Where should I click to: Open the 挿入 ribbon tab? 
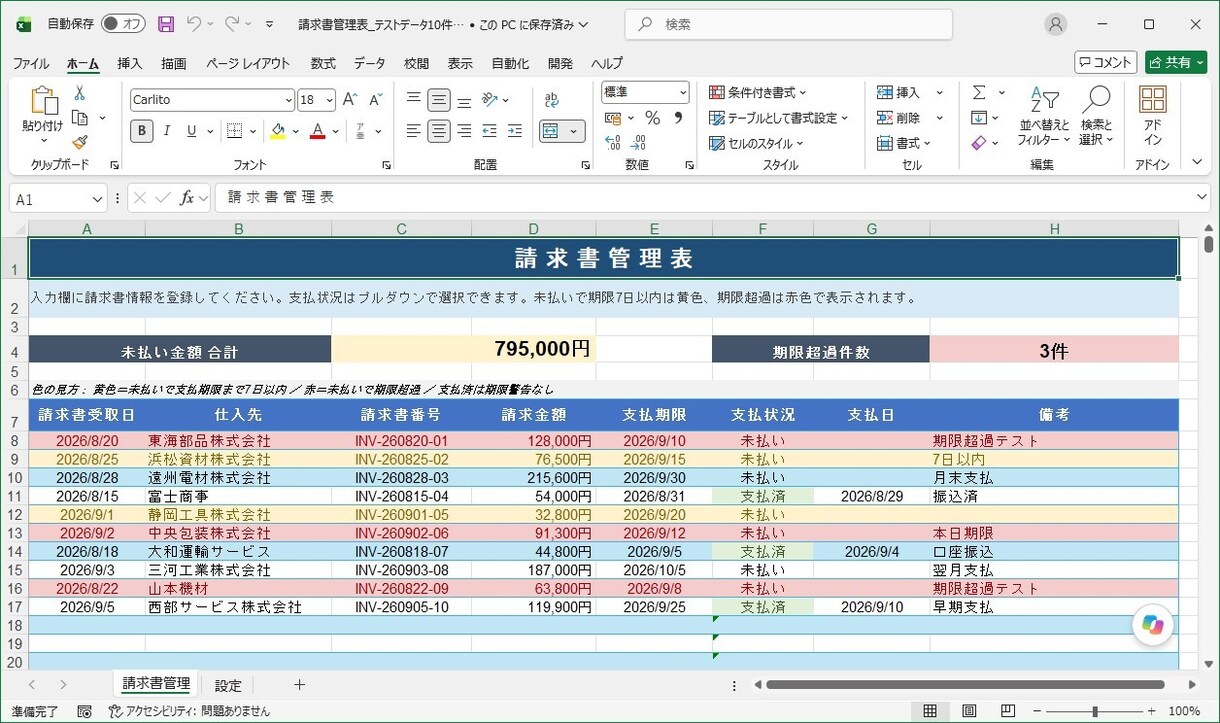pyautogui.click(x=130, y=63)
